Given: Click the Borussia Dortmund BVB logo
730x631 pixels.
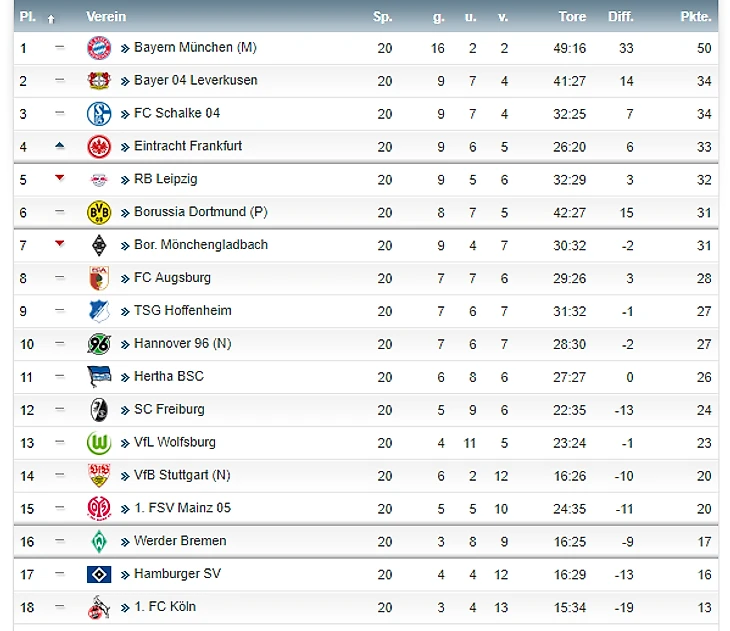Looking at the screenshot, I should 99,212.
